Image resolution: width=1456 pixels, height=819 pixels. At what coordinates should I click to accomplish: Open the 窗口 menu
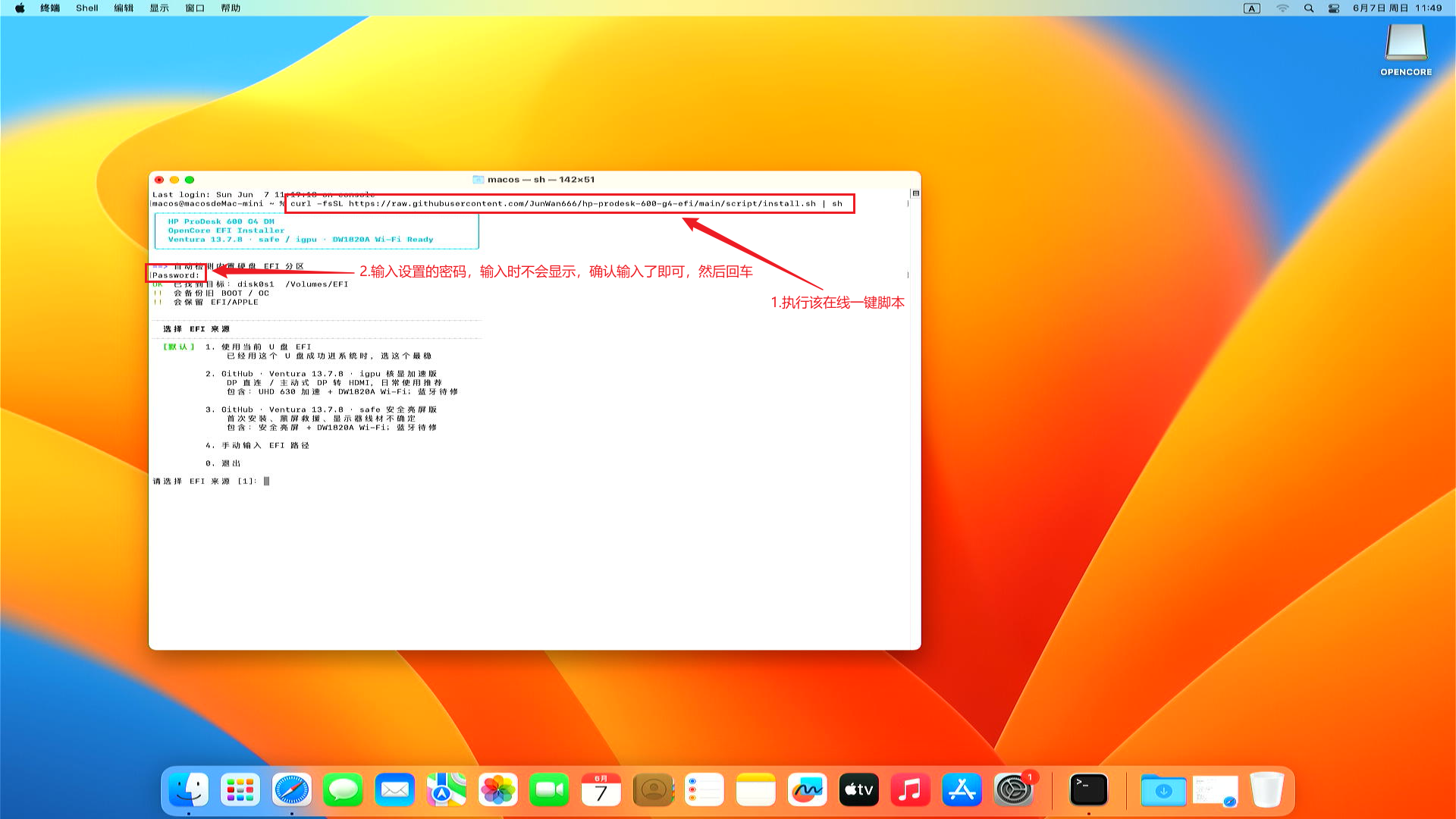point(195,8)
